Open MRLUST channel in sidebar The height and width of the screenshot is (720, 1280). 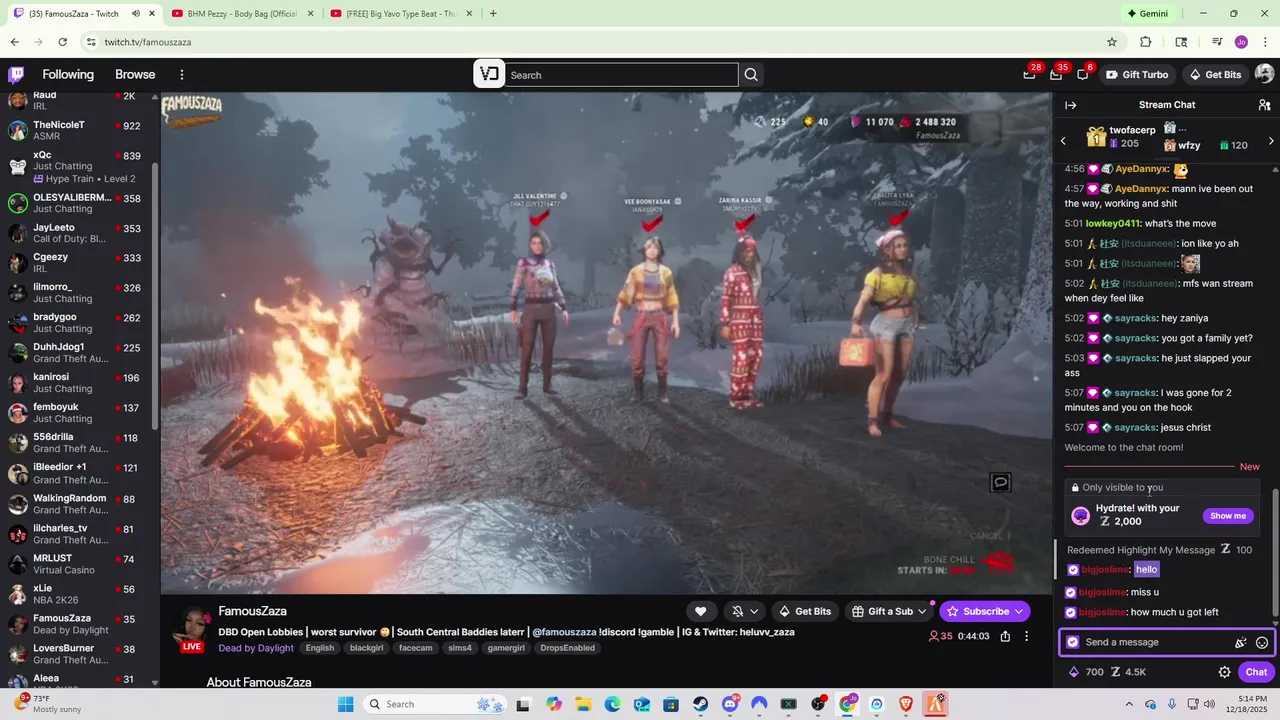pos(78,565)
